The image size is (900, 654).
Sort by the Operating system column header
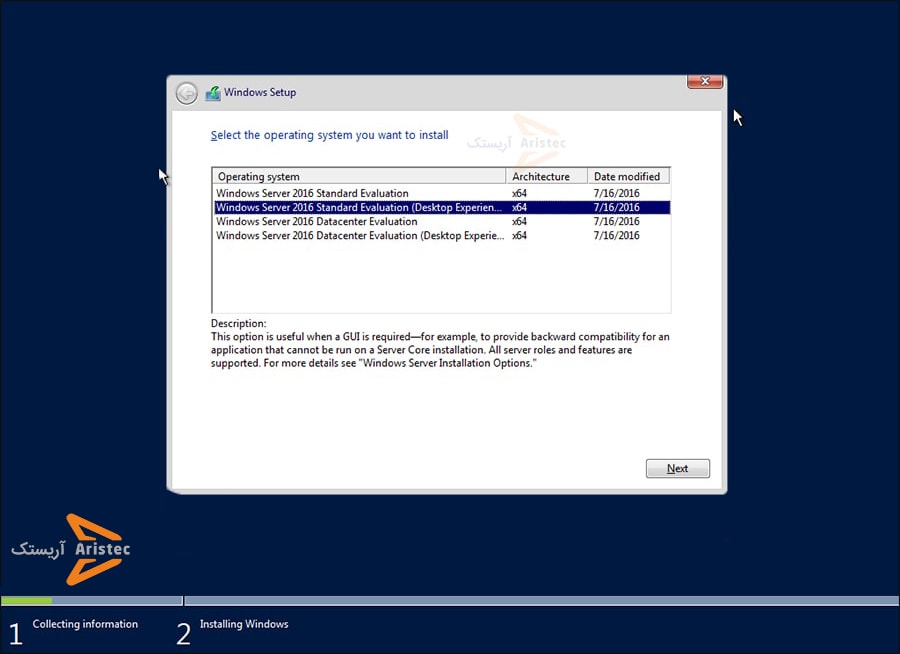coord(359,176)
